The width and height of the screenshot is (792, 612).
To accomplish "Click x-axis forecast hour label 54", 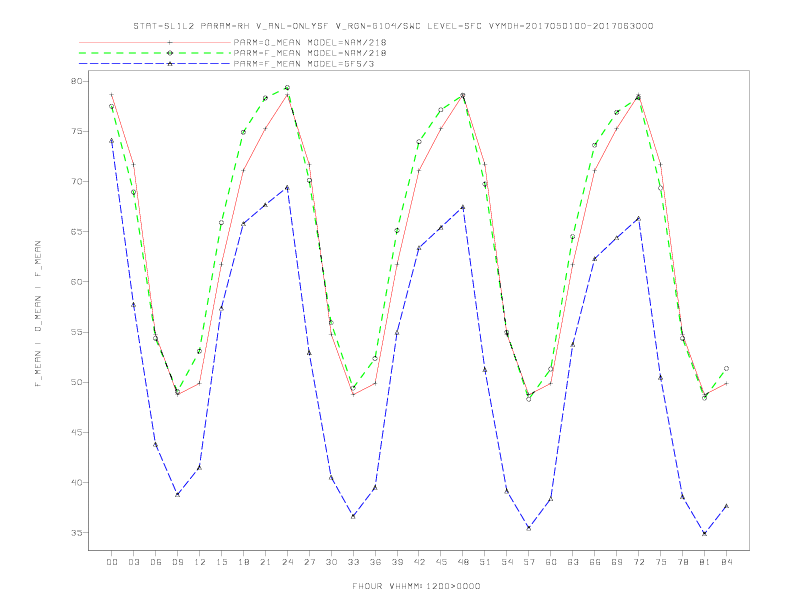I will (507, 562).
